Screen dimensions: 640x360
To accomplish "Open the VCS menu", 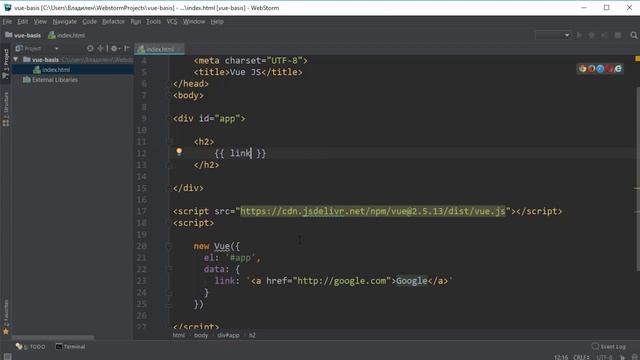I will [172, 22].
